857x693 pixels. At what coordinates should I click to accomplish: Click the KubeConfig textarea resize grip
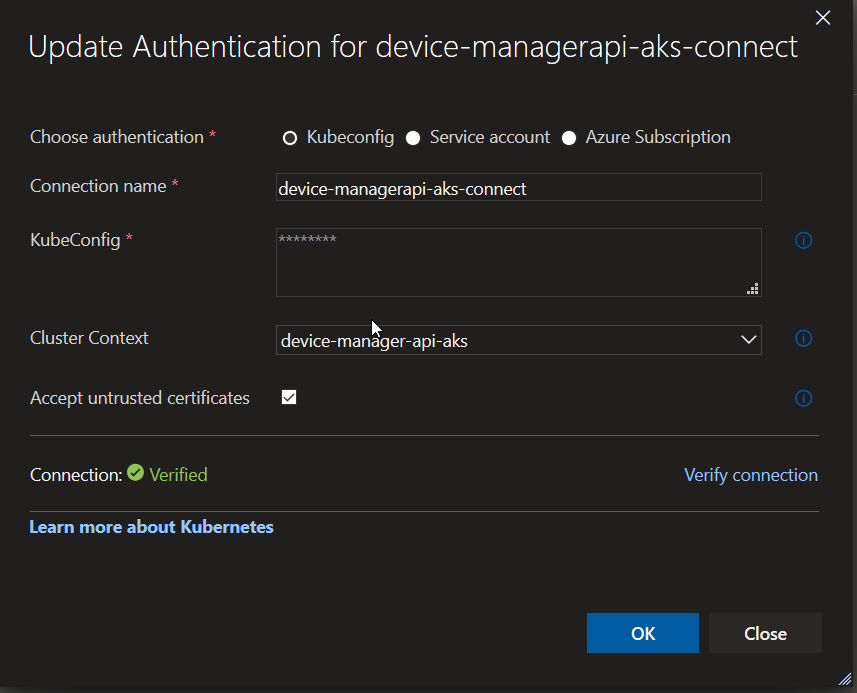pos(753,289)
